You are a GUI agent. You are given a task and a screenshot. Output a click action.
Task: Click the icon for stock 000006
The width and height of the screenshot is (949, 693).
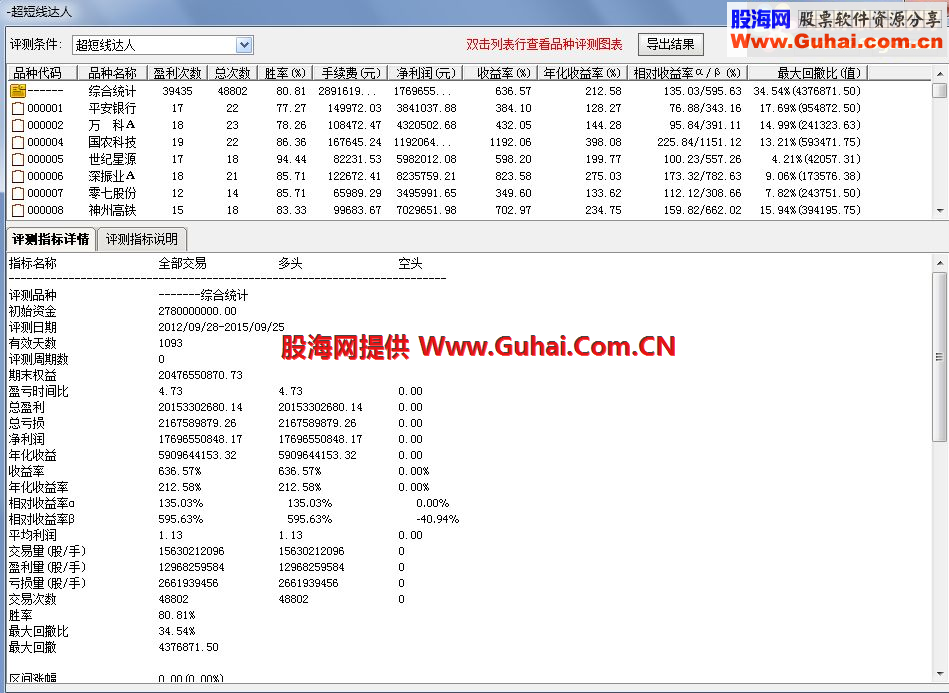[x=18, y=176]
